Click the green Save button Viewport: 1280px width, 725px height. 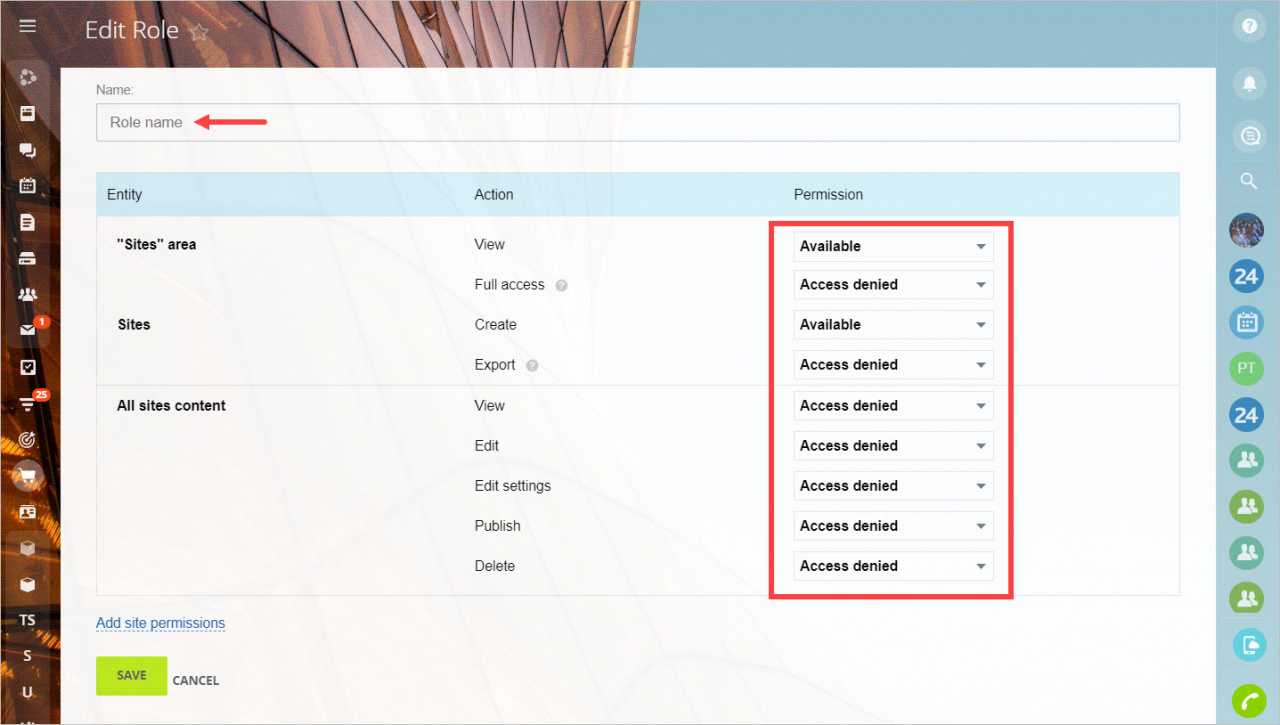coord(131,676)
